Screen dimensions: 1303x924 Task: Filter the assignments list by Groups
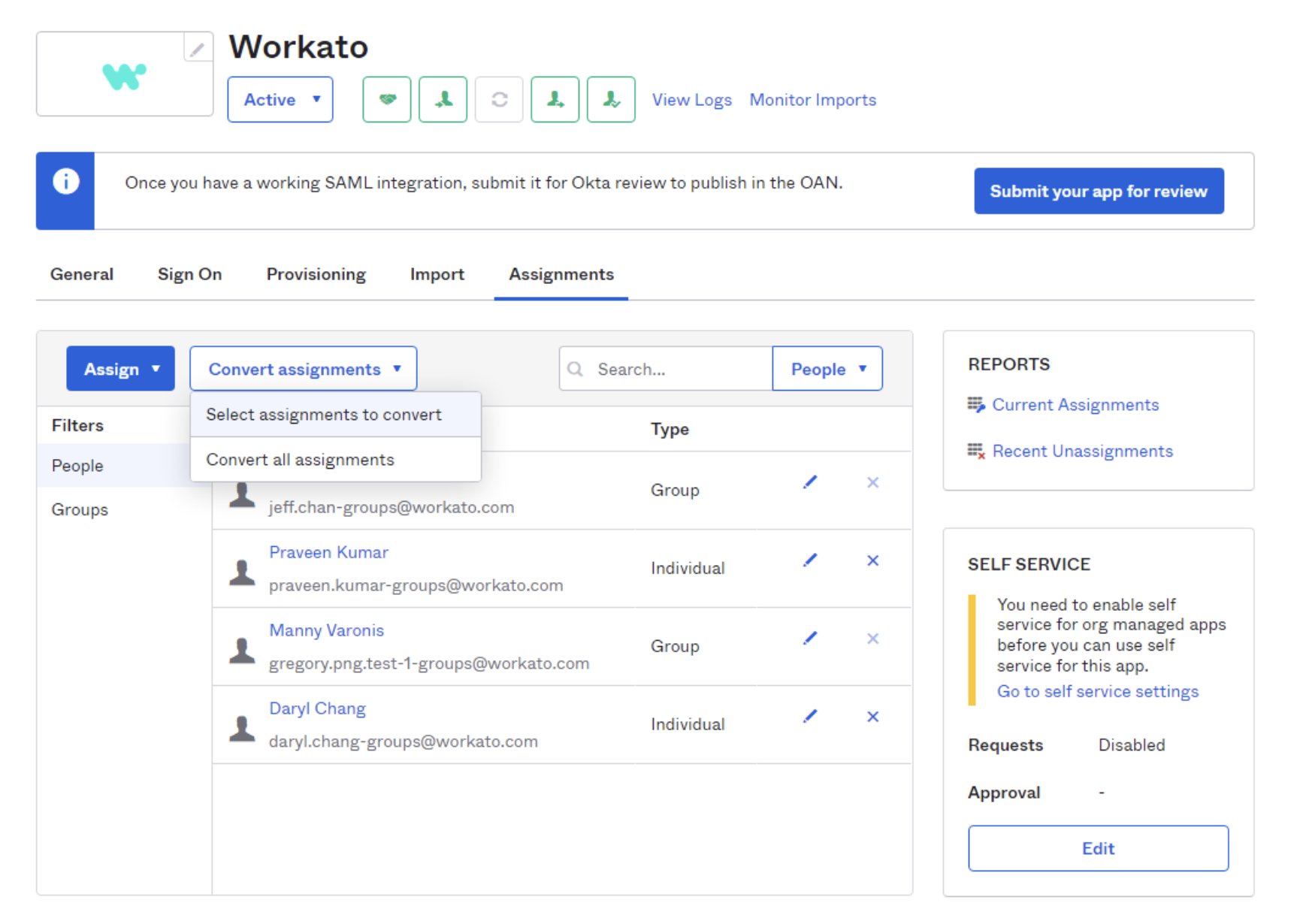pos(80,509)
